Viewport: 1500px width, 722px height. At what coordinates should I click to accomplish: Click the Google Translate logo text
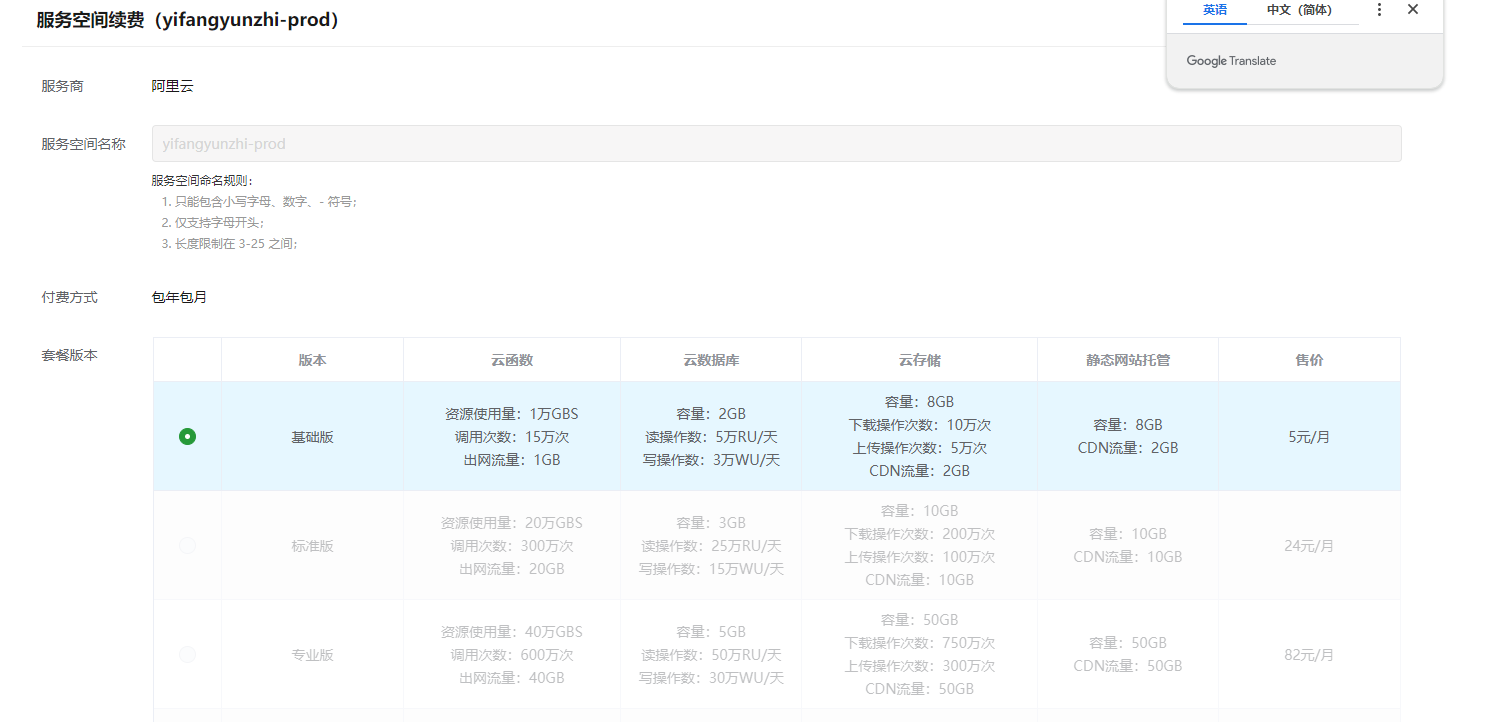point(1231,61)
